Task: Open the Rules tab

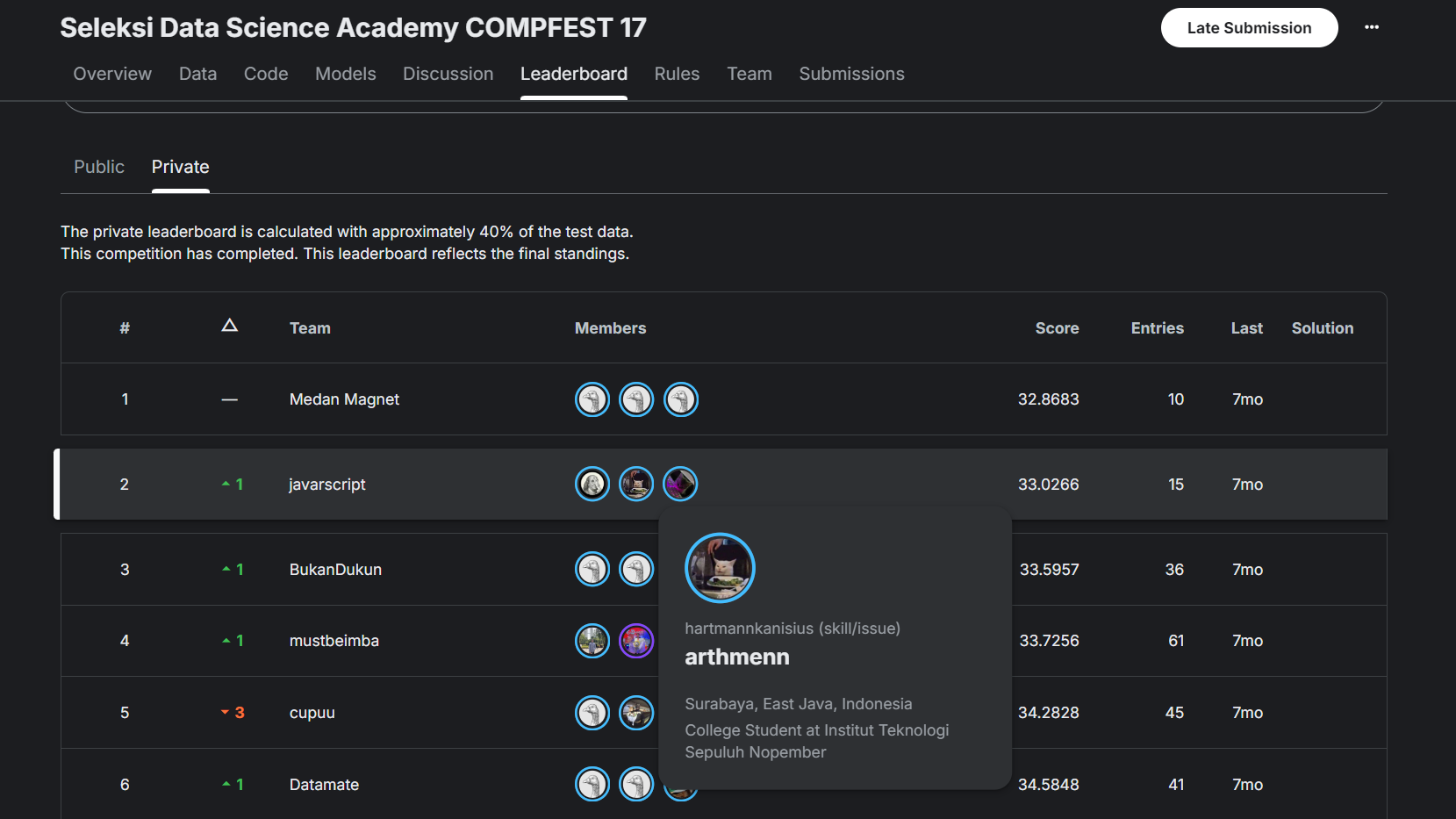Action: click(677, 74)
